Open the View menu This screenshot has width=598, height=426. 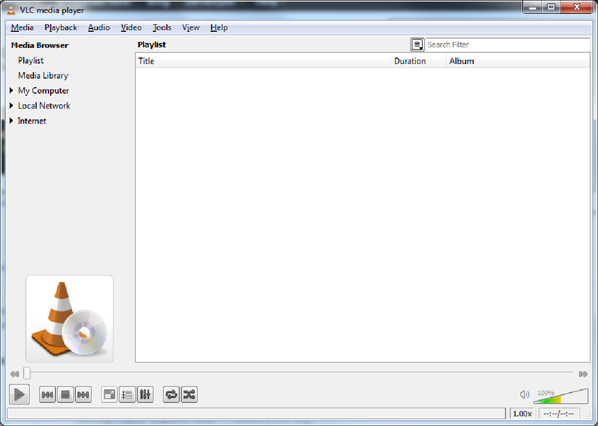point(191,27)
